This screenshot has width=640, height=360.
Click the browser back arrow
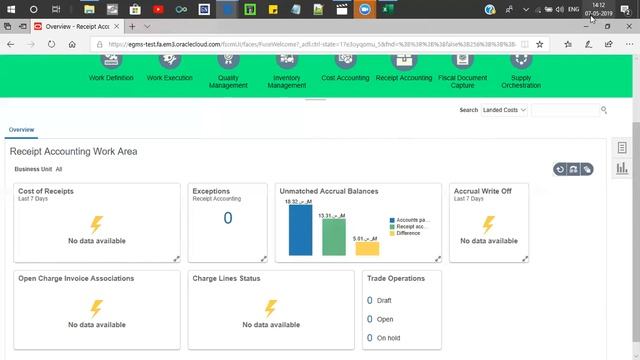[x=11, y=44]
